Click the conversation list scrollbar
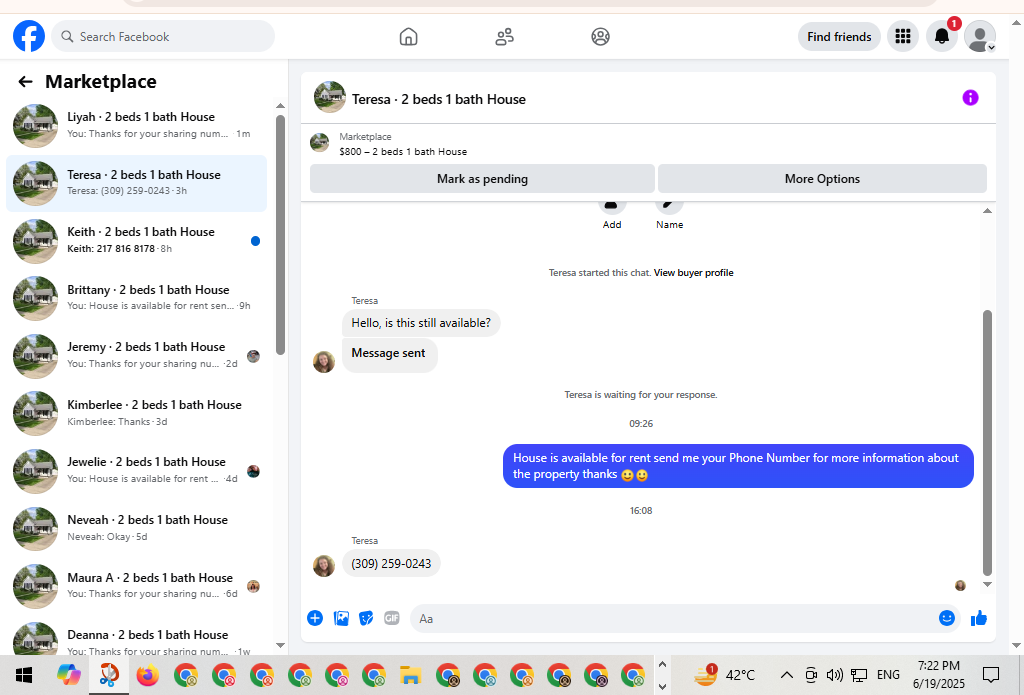 (x=280, y=235)
